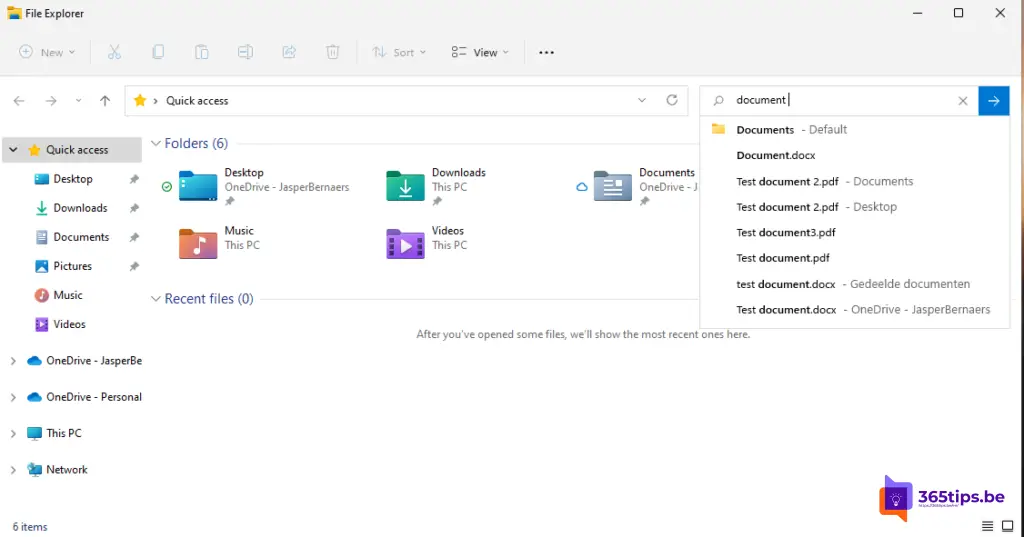Image resolution: width=1024 pixels, height=537 pixels.
Task: Click the Share icon in toolbar
Action: pos(289,52)
